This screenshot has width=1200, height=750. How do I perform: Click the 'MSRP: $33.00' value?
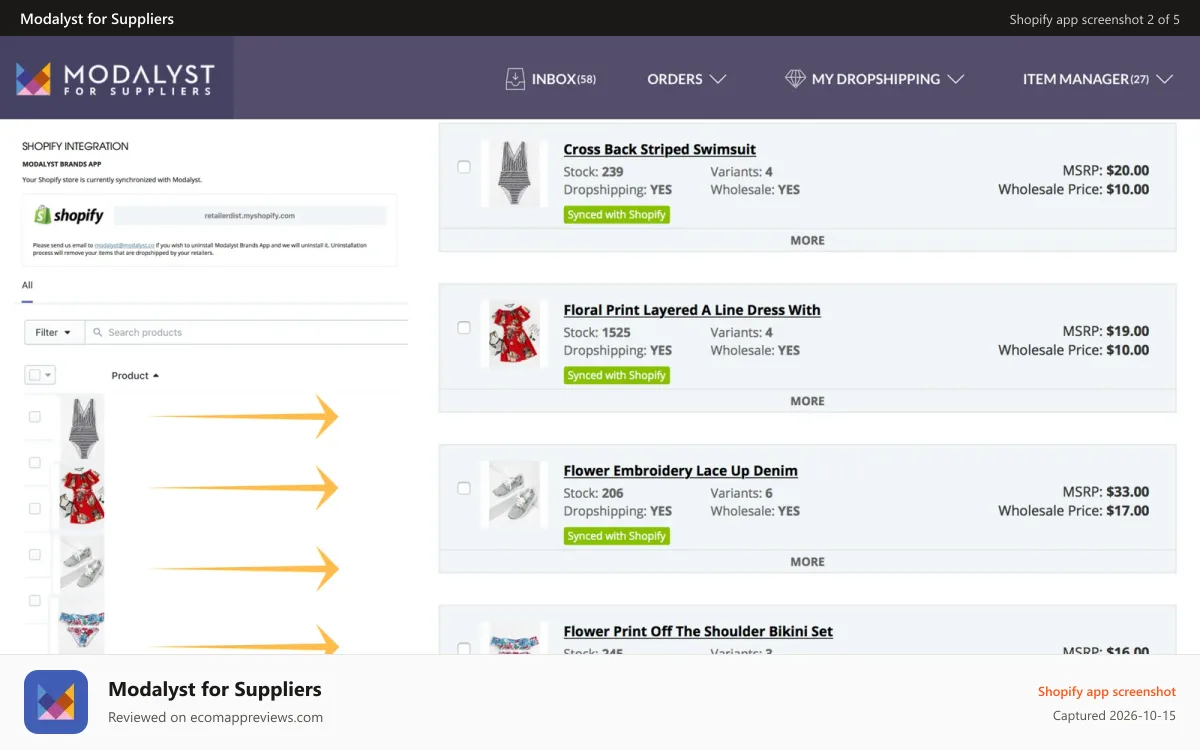point(1105,492)
